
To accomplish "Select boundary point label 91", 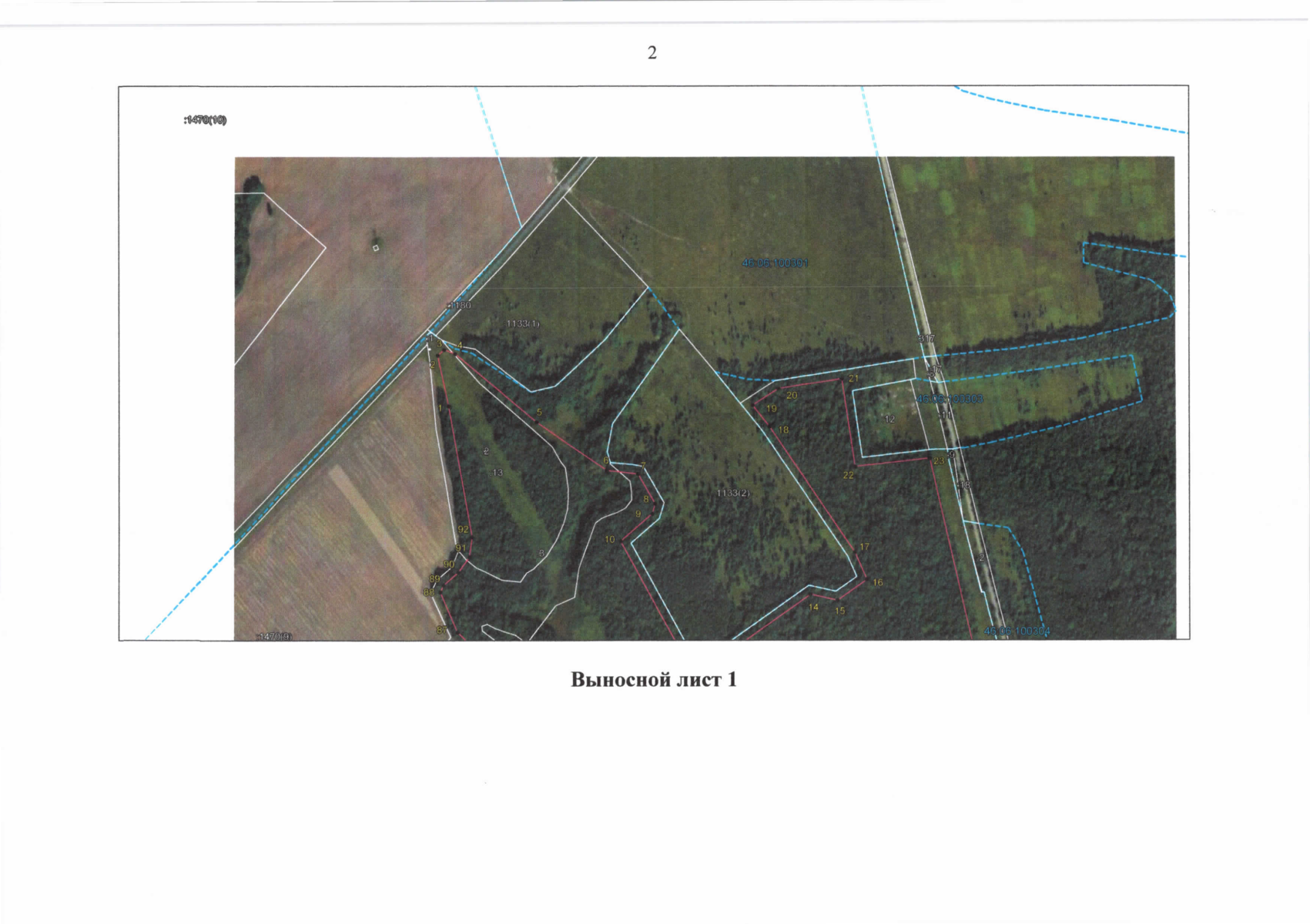I will tap(461, 548).
